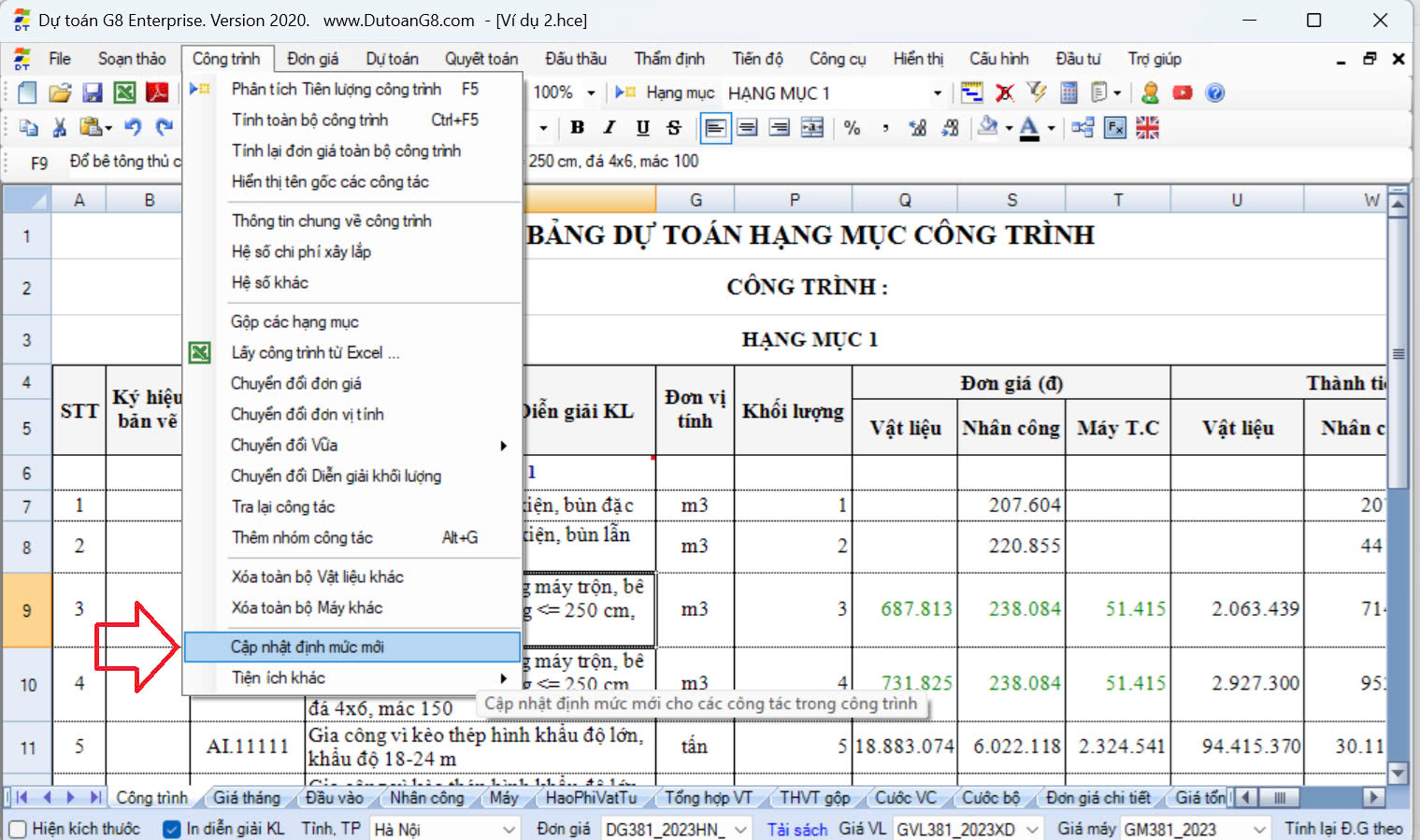
Task: Click the Copy icon
Action: coord(29,127)
